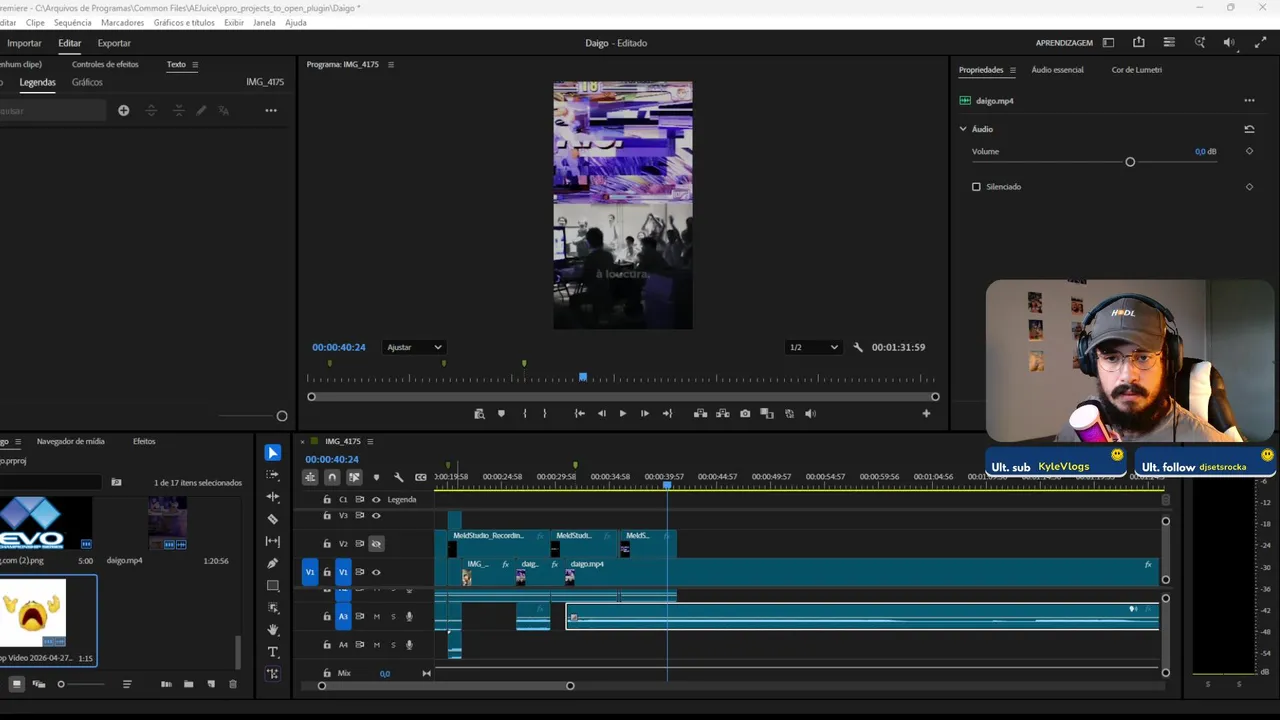The height and width of the screenshot is (720, 1280).
Task: Toggle snap magnet in timeline
Action: tap(332, 477)
